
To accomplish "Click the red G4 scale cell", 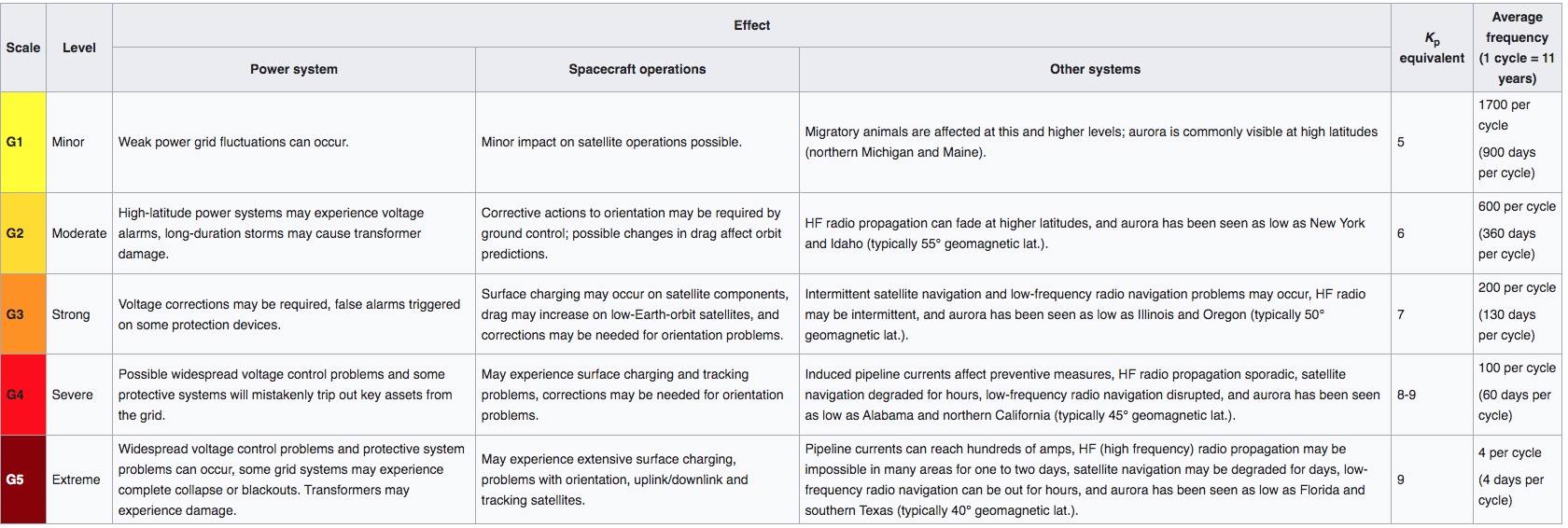I will [x=22, y=395].
